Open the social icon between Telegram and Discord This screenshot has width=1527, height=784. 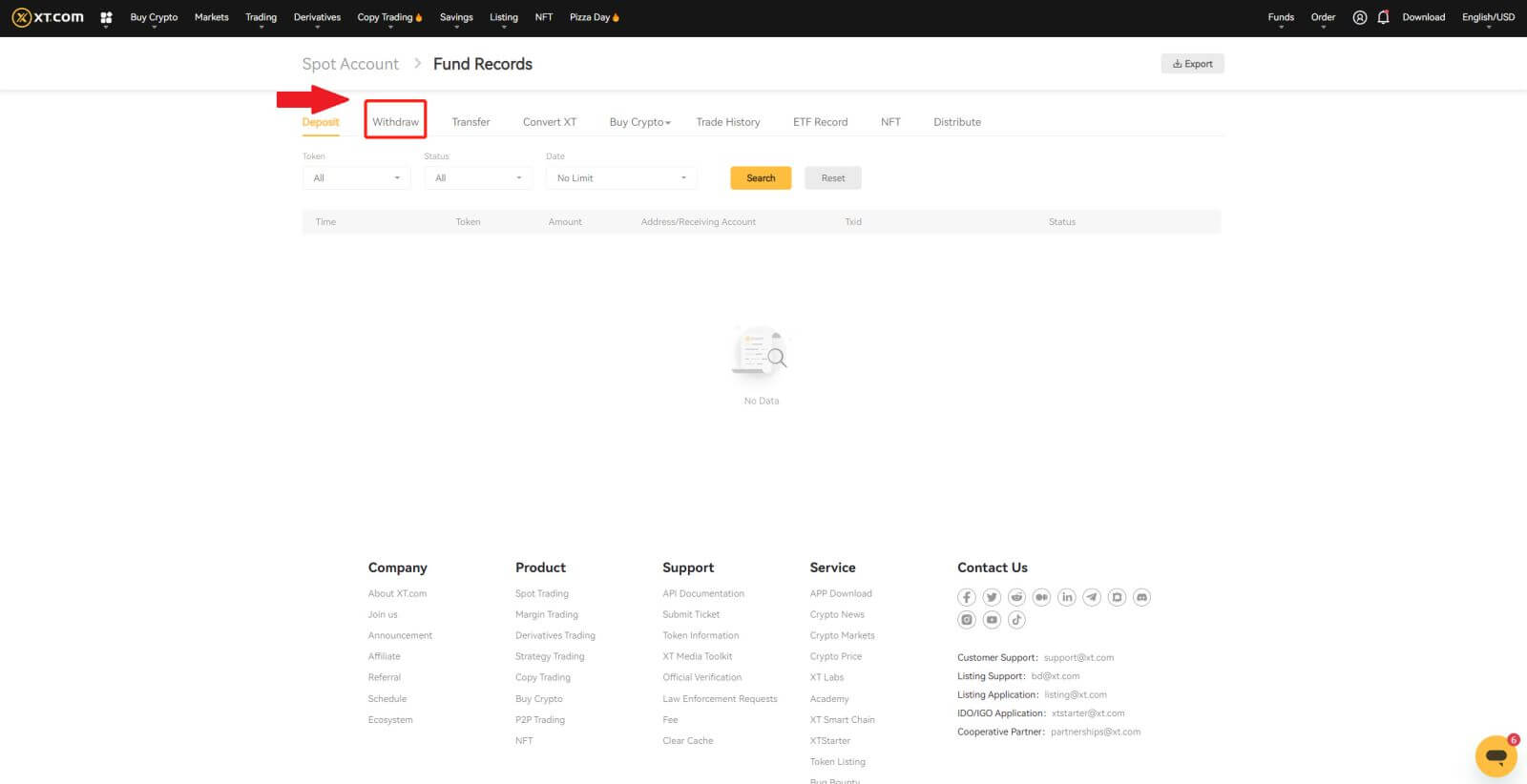pyautogui.click(x=1117, y=597)
